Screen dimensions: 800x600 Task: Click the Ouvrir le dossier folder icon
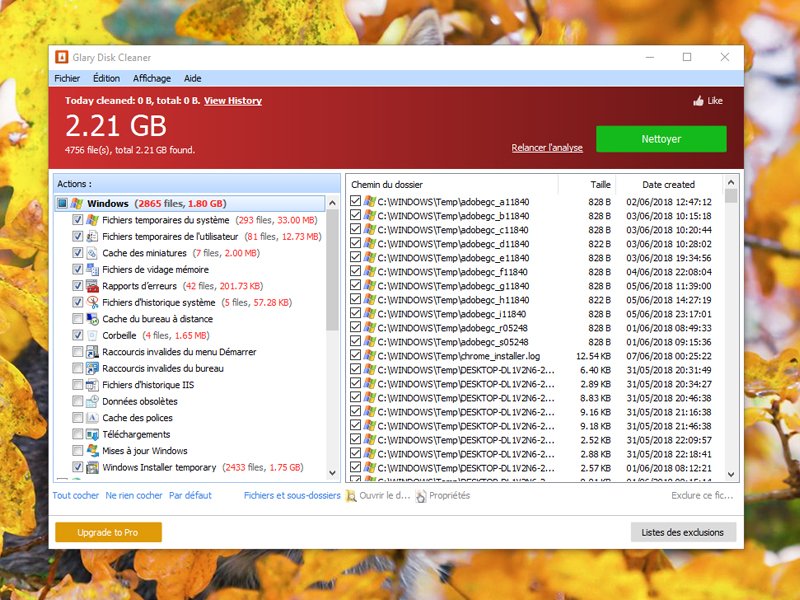[x=351, y=496]
